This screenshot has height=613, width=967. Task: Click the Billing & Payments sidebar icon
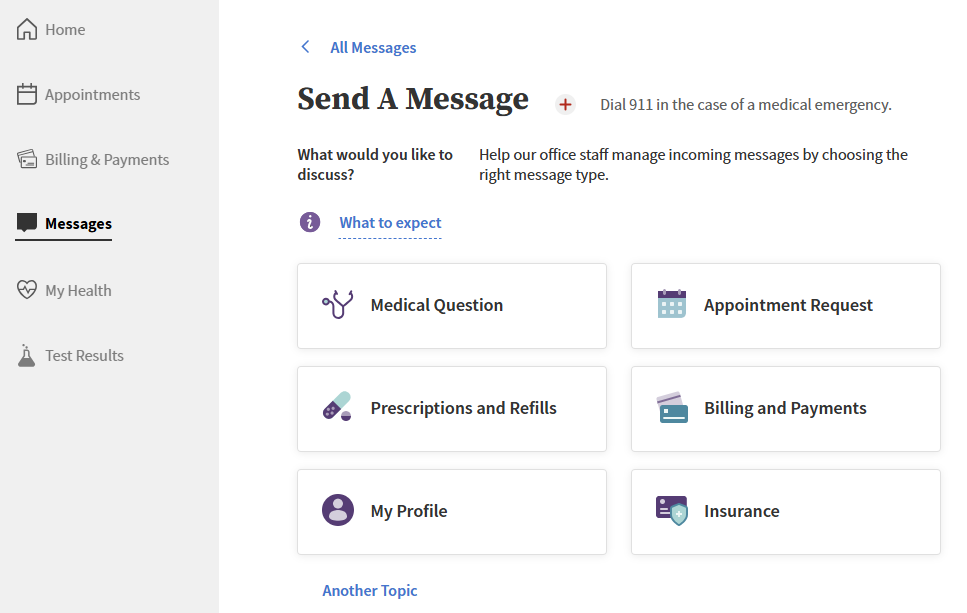click(x=26, y=158)
